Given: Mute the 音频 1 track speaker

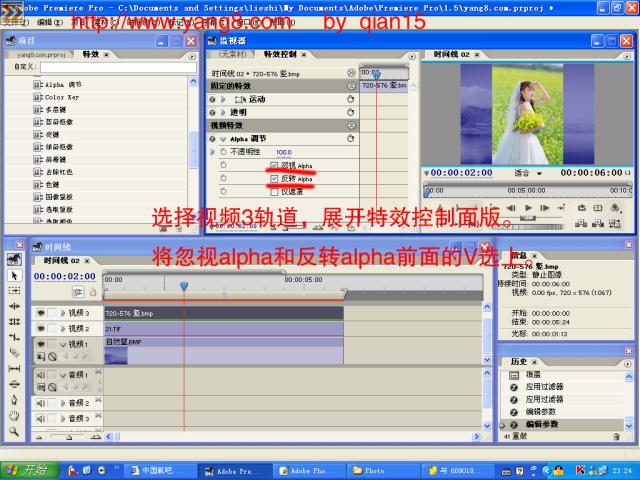Looking at the screenshot, I should pyautogui.click(x=41, y=375).
